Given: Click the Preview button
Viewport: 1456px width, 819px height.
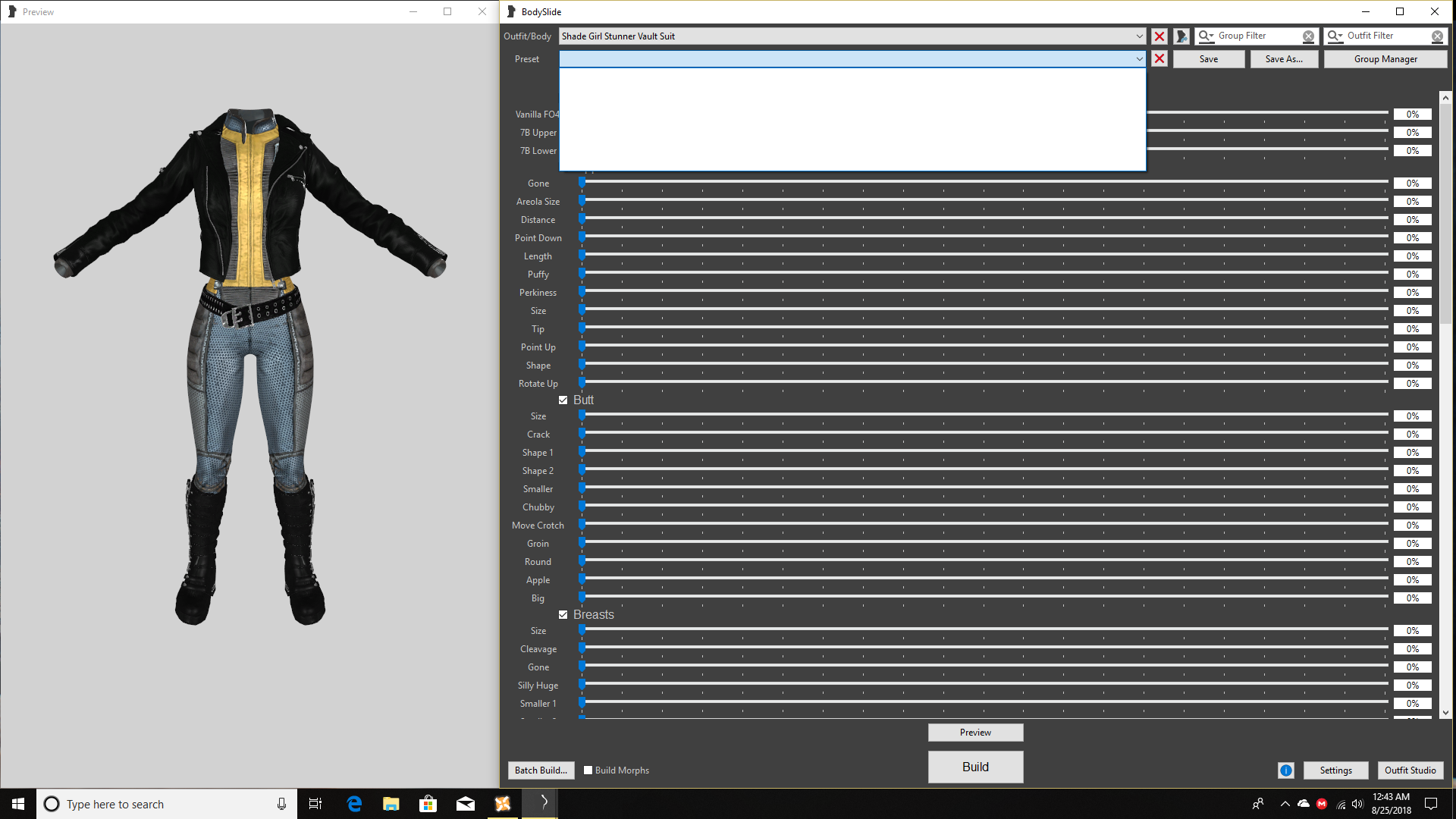Looking at the screenshot, I should point(975,732).
